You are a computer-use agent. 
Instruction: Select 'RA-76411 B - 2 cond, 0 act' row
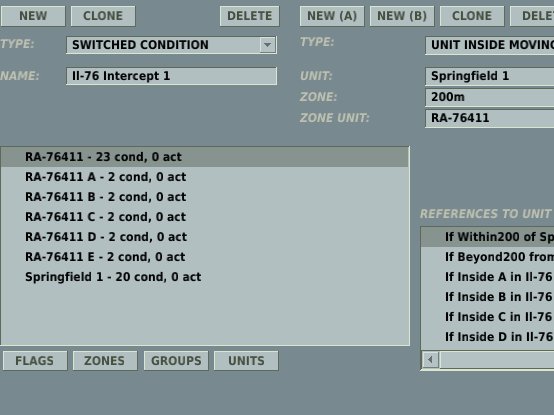point(205,197)
